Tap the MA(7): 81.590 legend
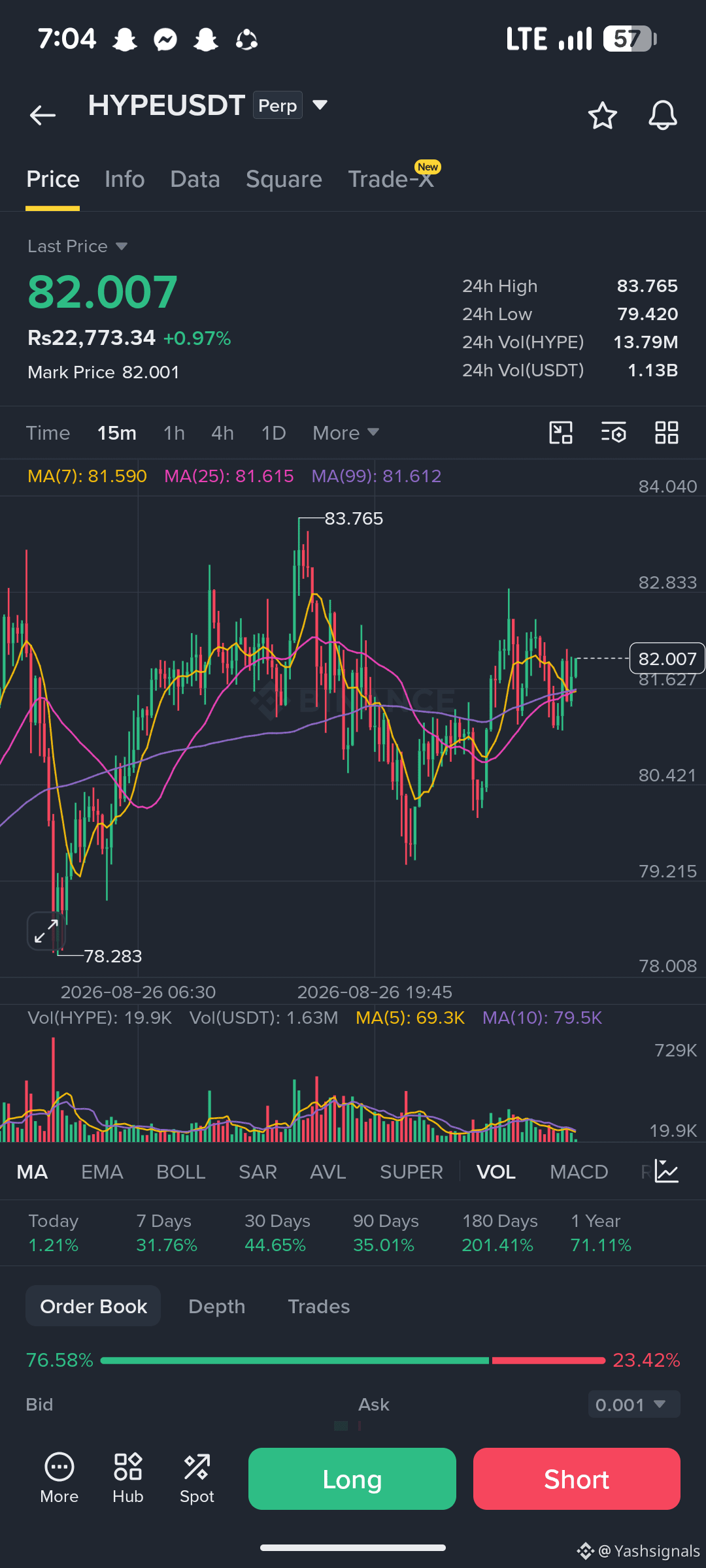 (87, 476)
